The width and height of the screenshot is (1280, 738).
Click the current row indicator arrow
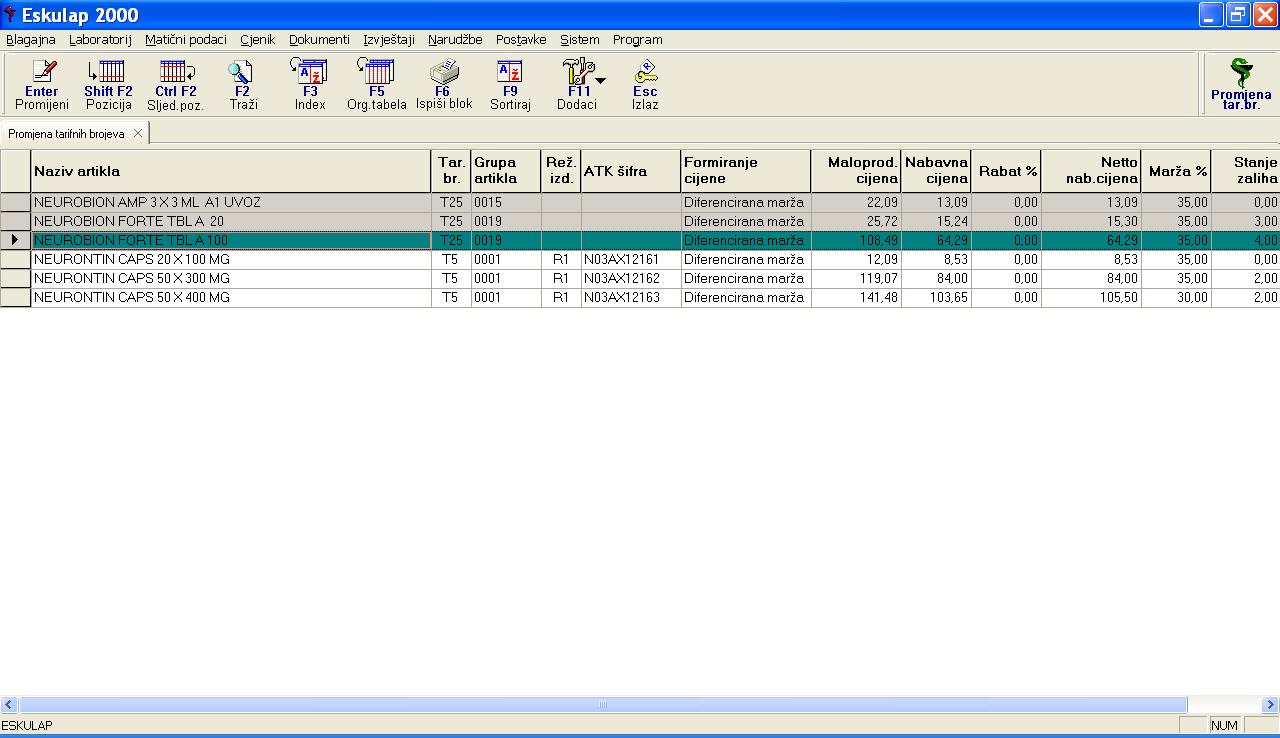(x=15, y=240)
